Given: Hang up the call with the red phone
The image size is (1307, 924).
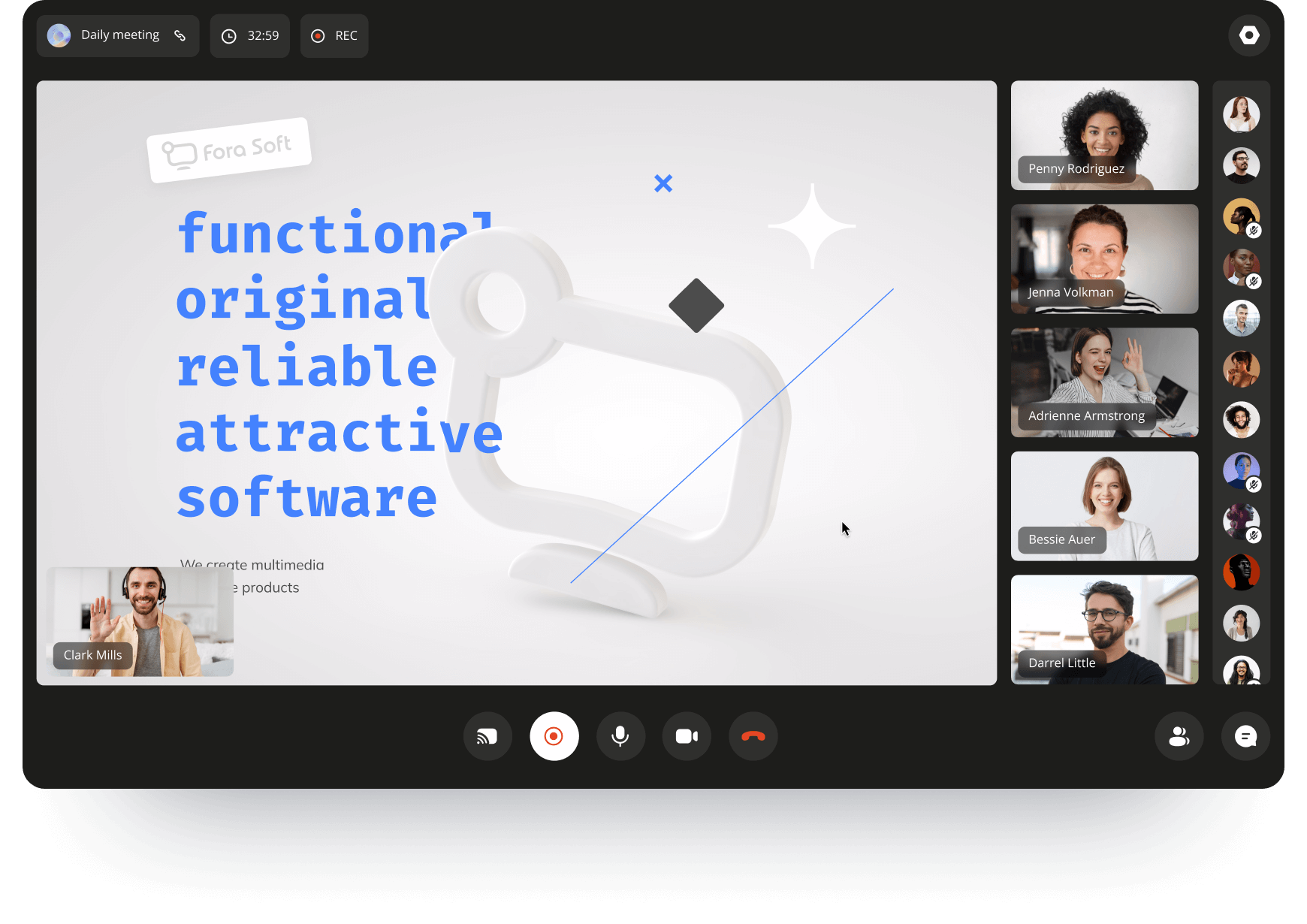Looking at the screenshot, I should (x=753, y=736).
